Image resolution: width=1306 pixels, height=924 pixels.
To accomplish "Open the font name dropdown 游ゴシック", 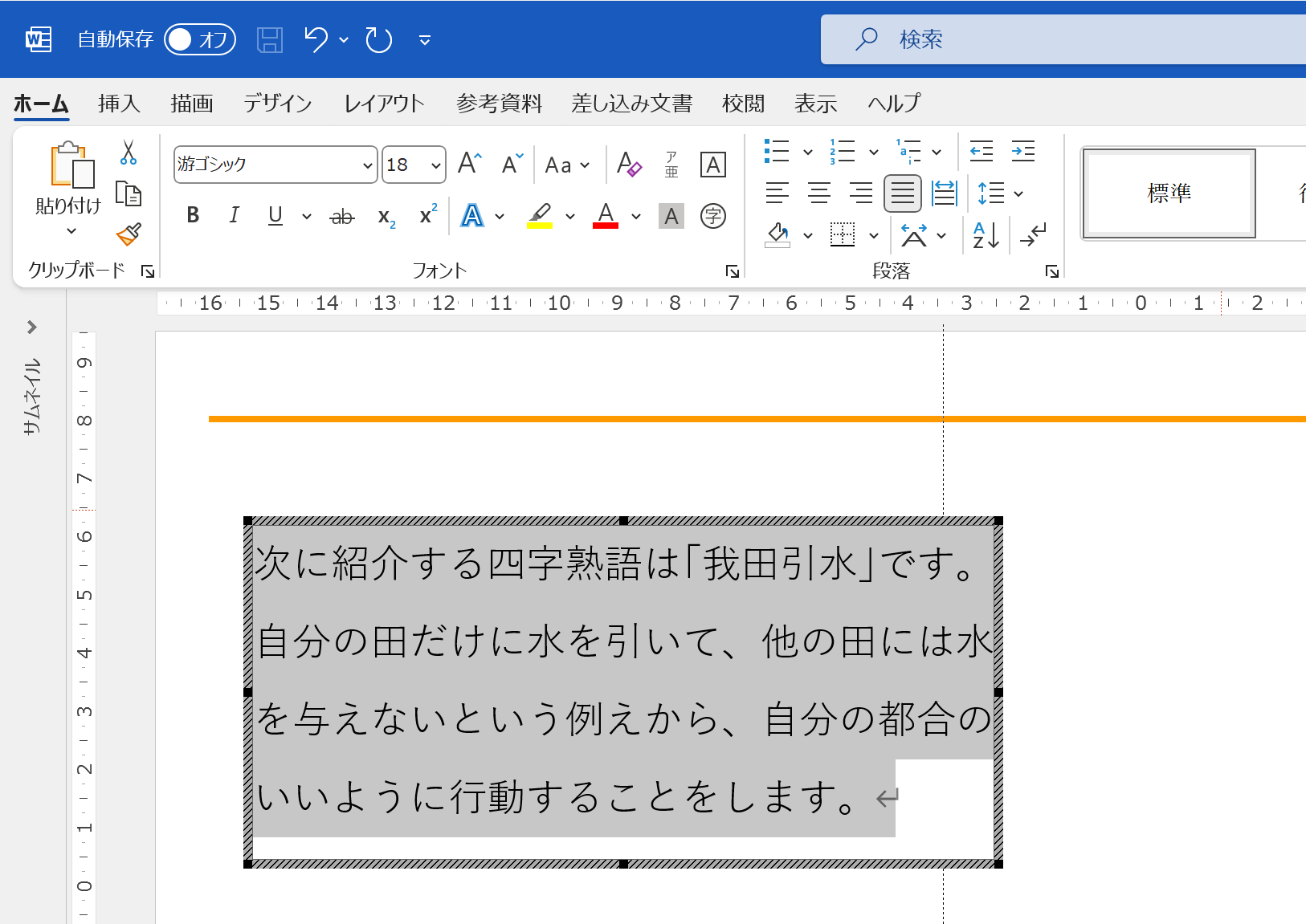I will (x=366, y=165).
